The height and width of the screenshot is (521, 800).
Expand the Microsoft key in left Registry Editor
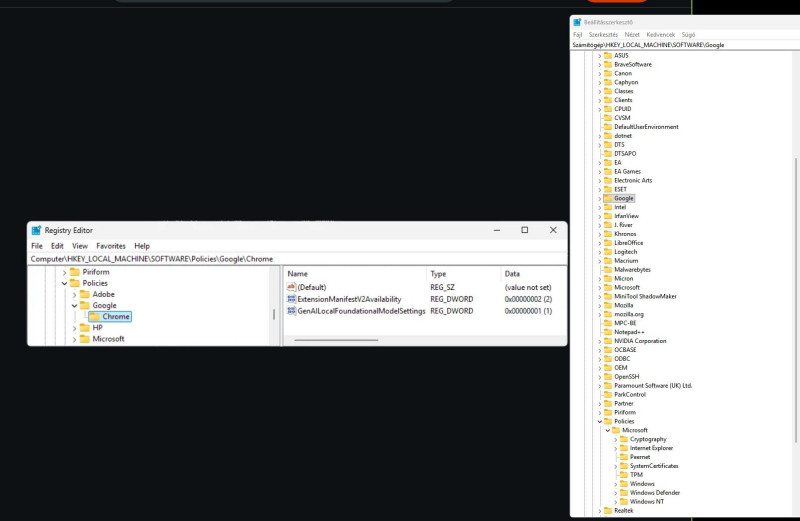(x=74, y=339)
